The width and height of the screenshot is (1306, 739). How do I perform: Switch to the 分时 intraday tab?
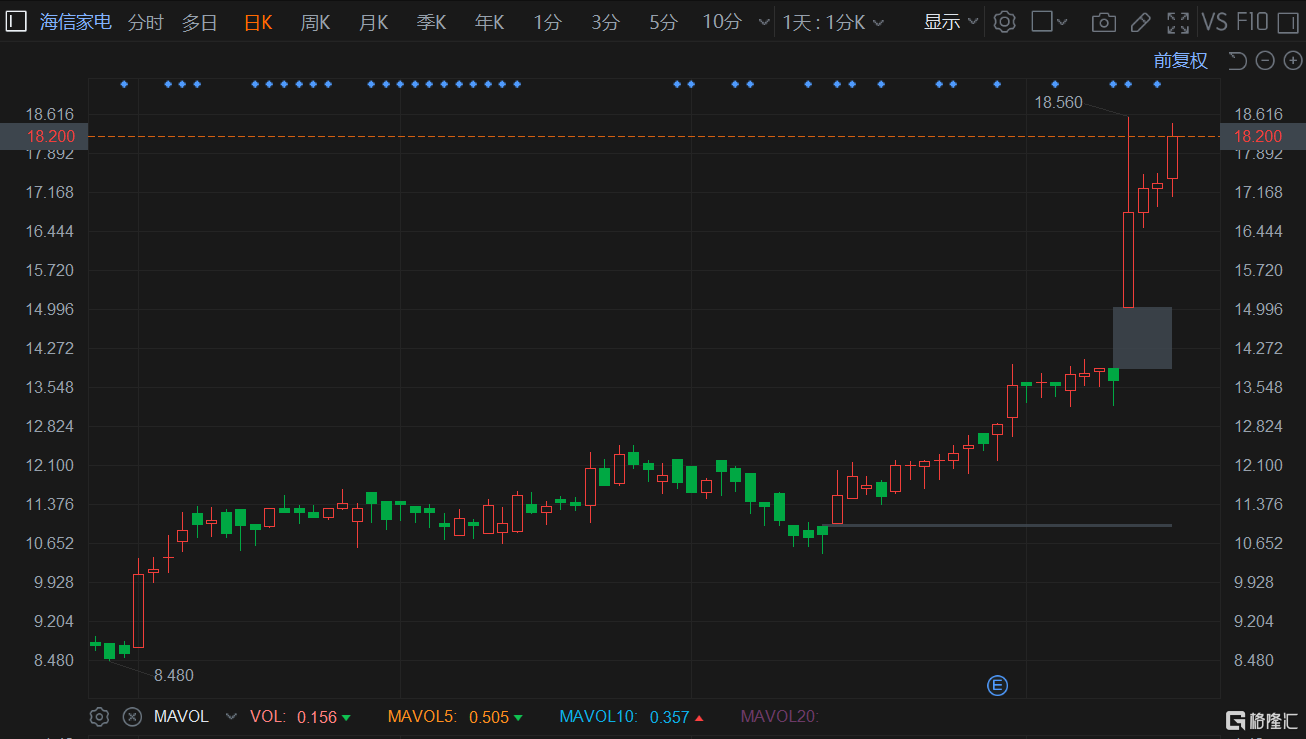click(x=146, y=22)
